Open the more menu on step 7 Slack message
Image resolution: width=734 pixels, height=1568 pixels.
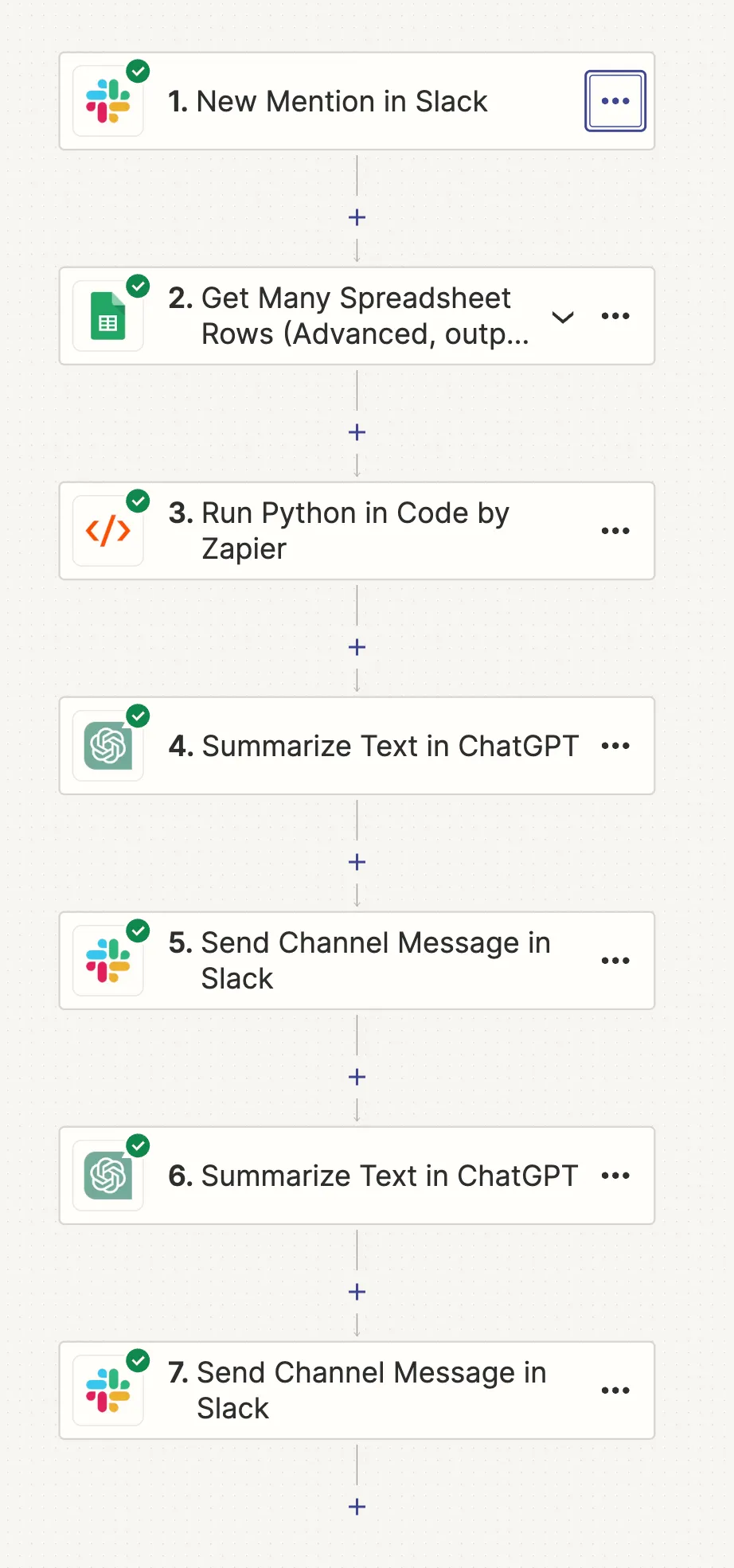point(615,1391)
